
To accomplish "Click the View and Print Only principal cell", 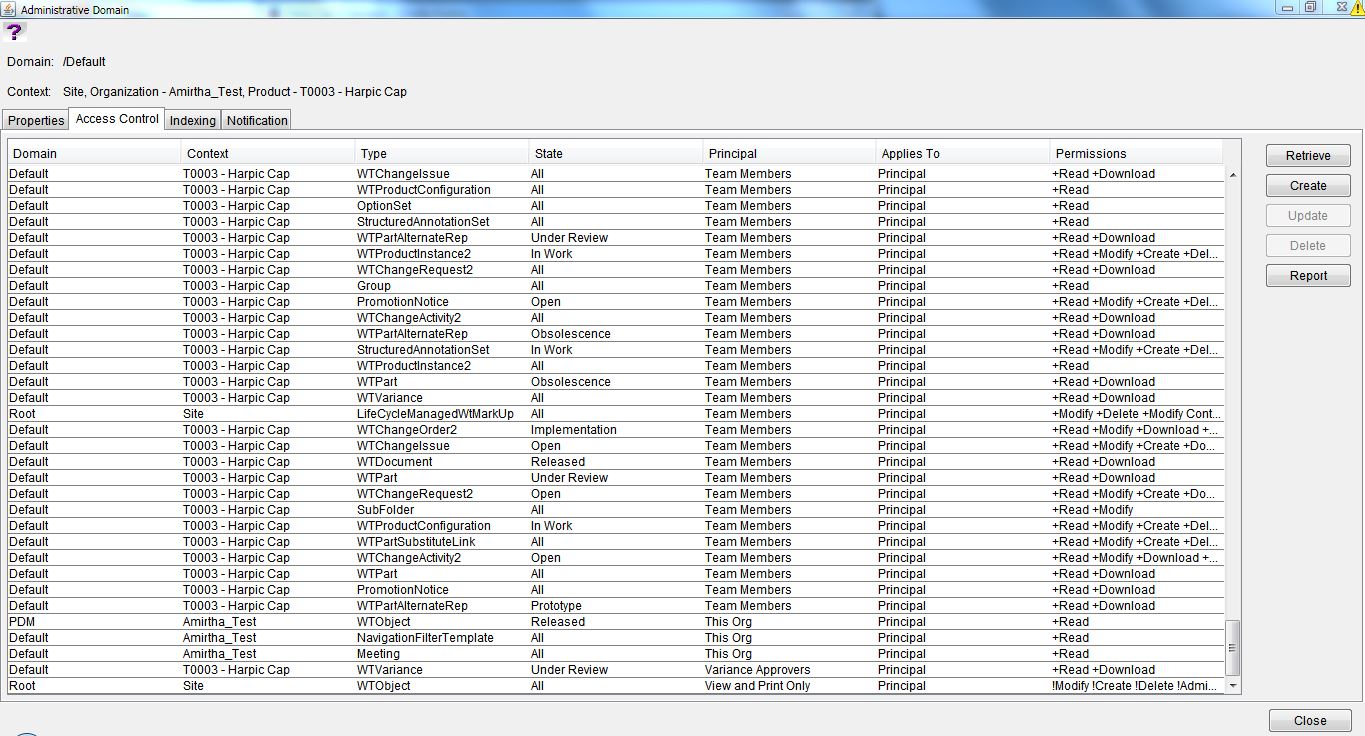I will [789, 686].
